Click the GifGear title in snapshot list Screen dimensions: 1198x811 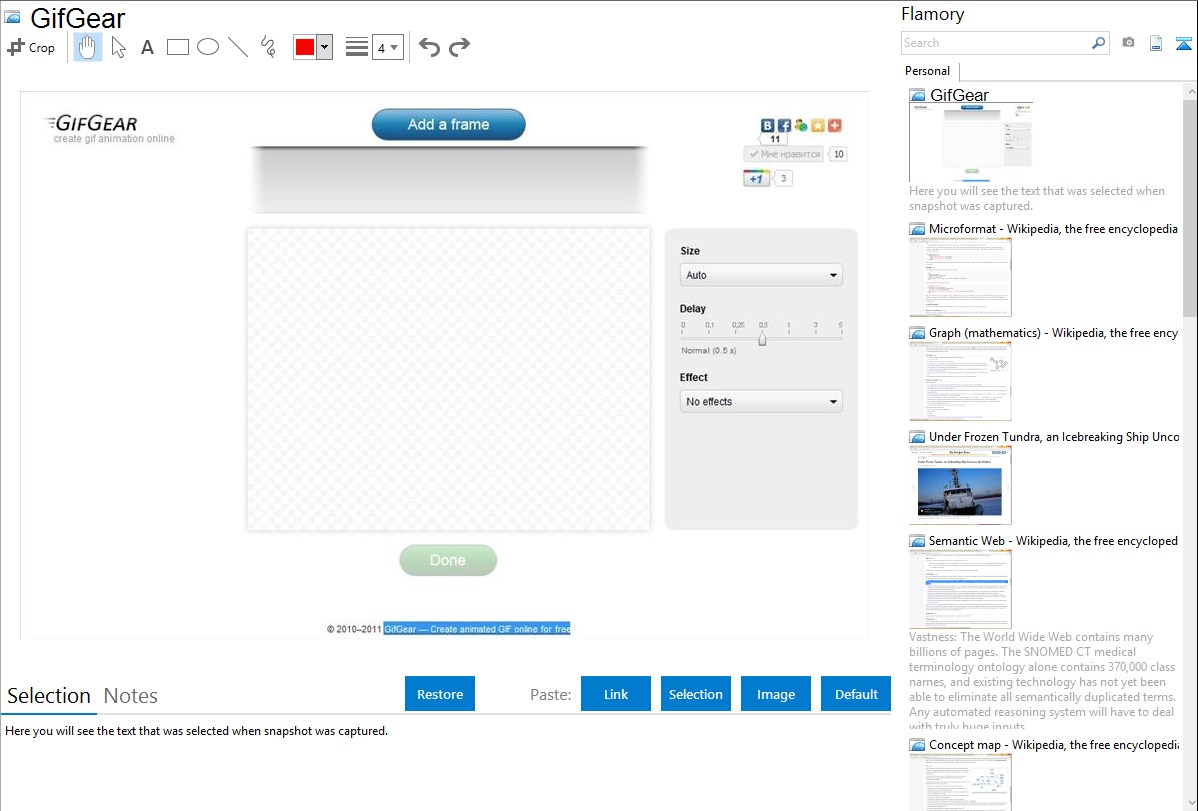[x=960, y=95]
